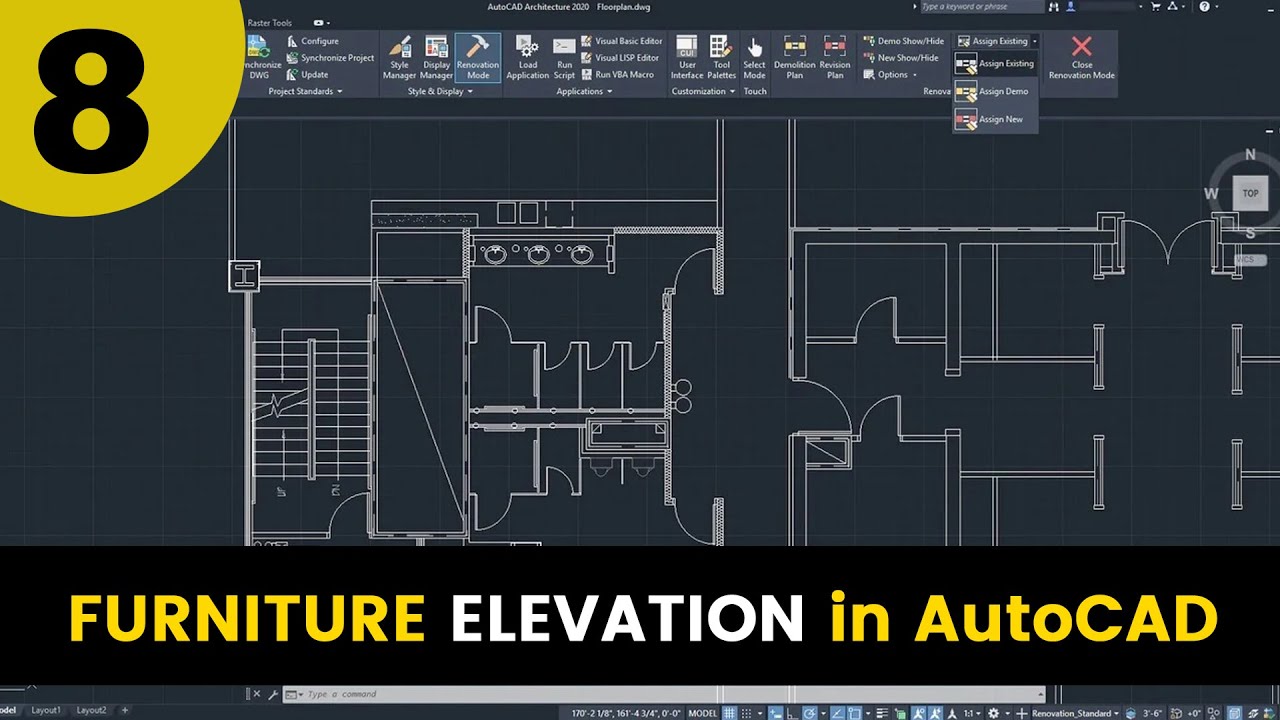The height and width of the screenshot is (720, 1280).
Task: Add a new layout with plus tab
Action: (124, 710)
